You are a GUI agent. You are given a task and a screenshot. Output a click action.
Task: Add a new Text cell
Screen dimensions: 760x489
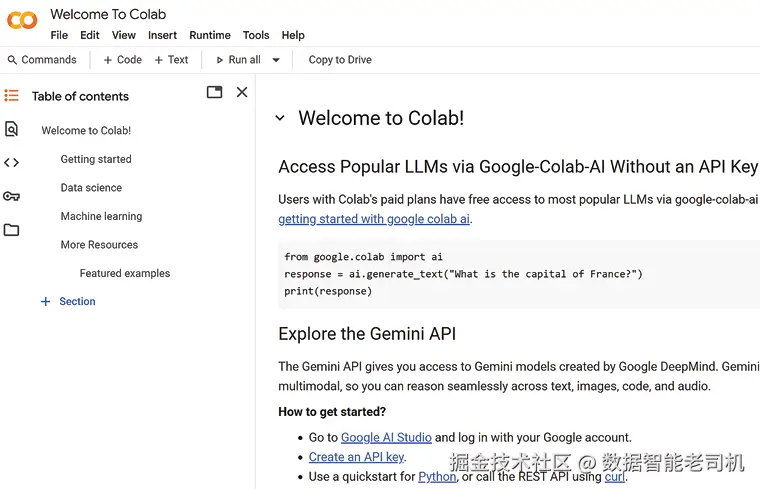click(171, 60)
